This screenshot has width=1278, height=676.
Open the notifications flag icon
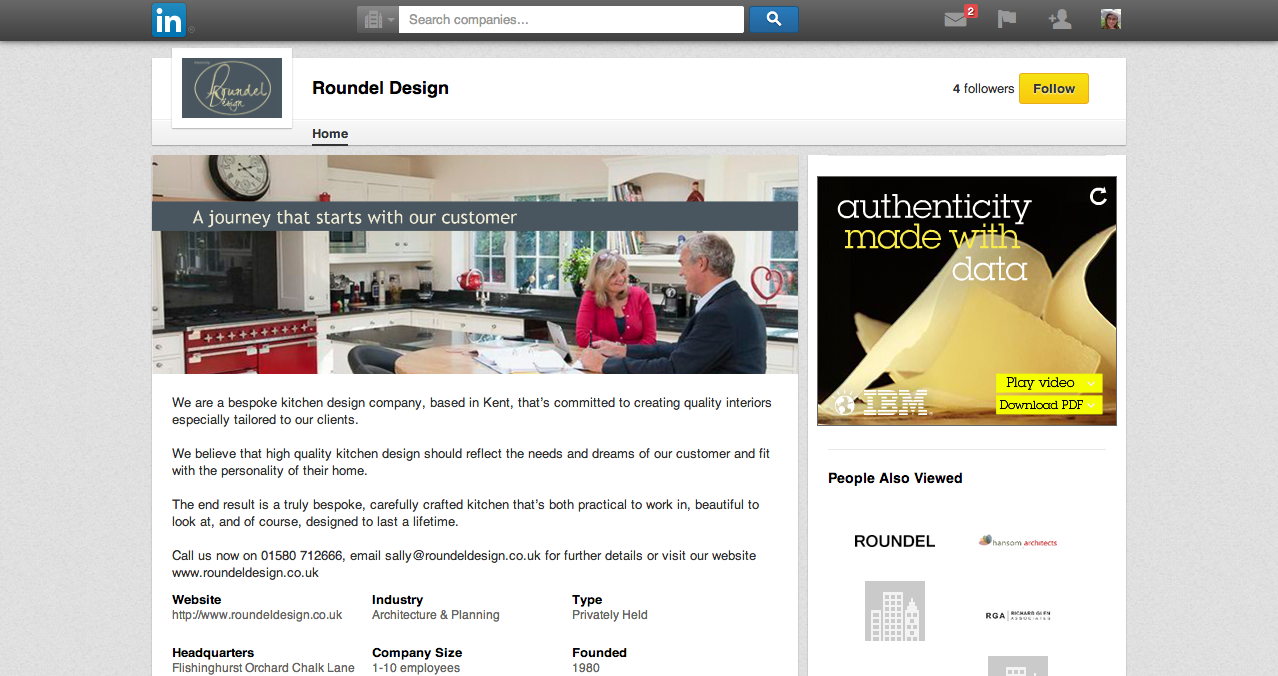click(x=1007, y=19)
